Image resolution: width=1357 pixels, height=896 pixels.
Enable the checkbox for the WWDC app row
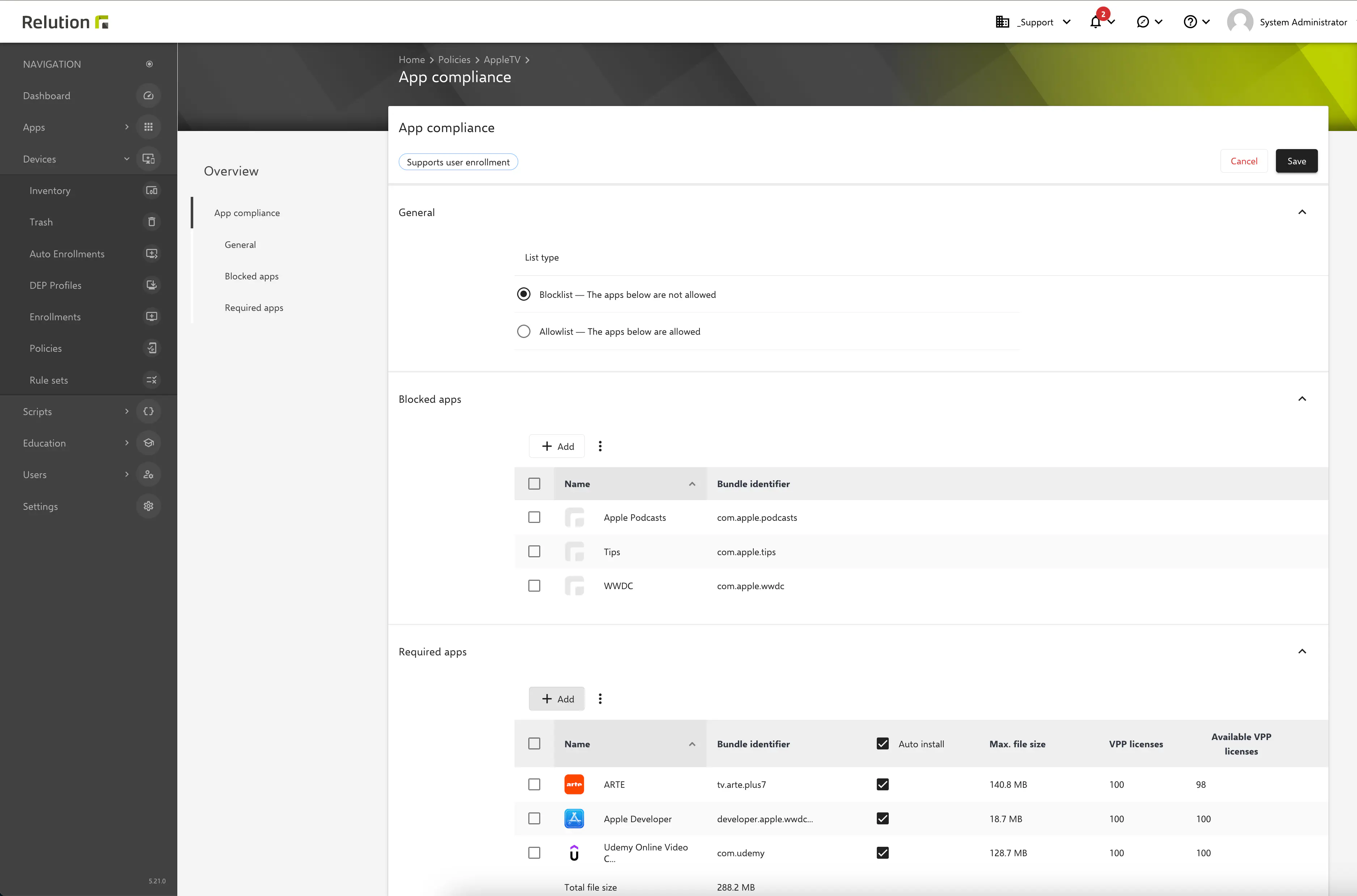534,585
